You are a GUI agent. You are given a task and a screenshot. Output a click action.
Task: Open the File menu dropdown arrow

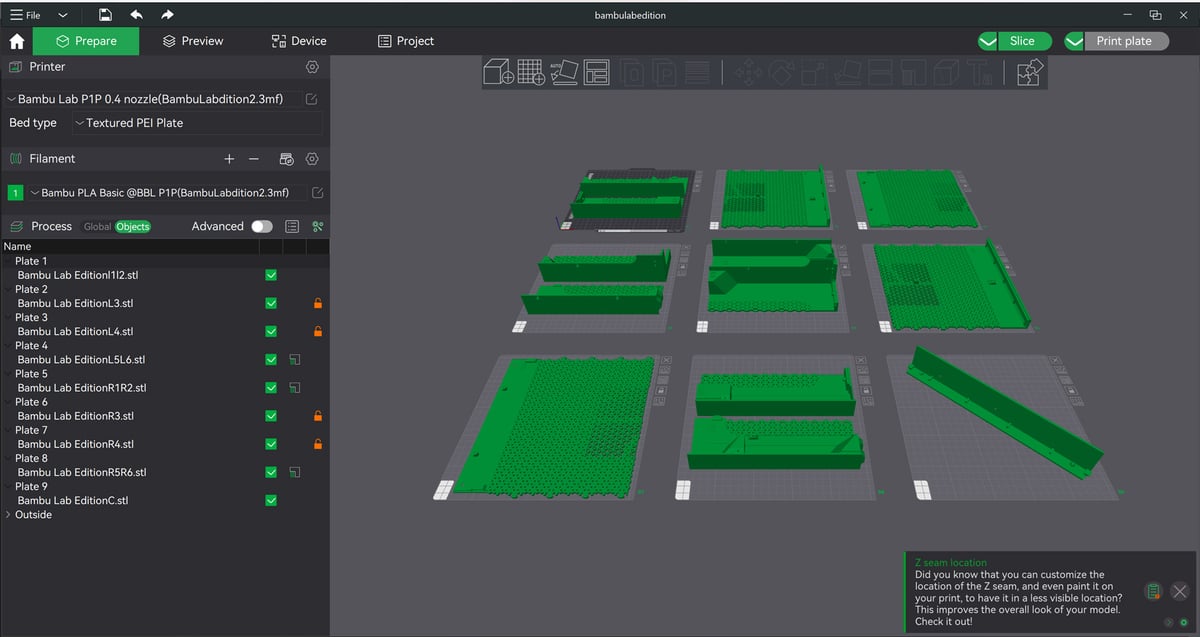click(x=63, y=15)
